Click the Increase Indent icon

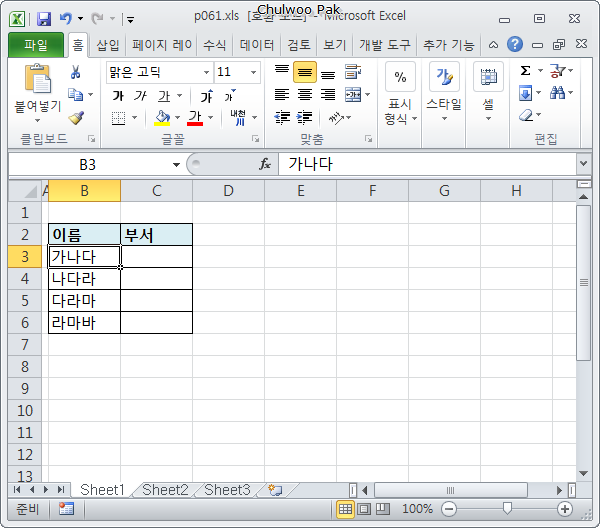coord(305,117)
